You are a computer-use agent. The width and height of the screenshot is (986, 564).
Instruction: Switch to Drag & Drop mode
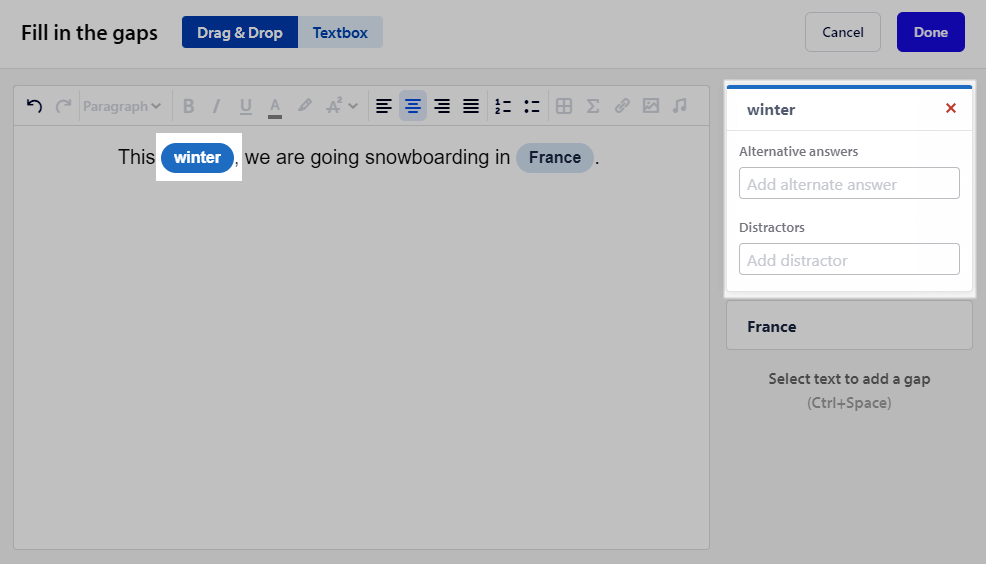pyautogui.click(x=240, y=32)
